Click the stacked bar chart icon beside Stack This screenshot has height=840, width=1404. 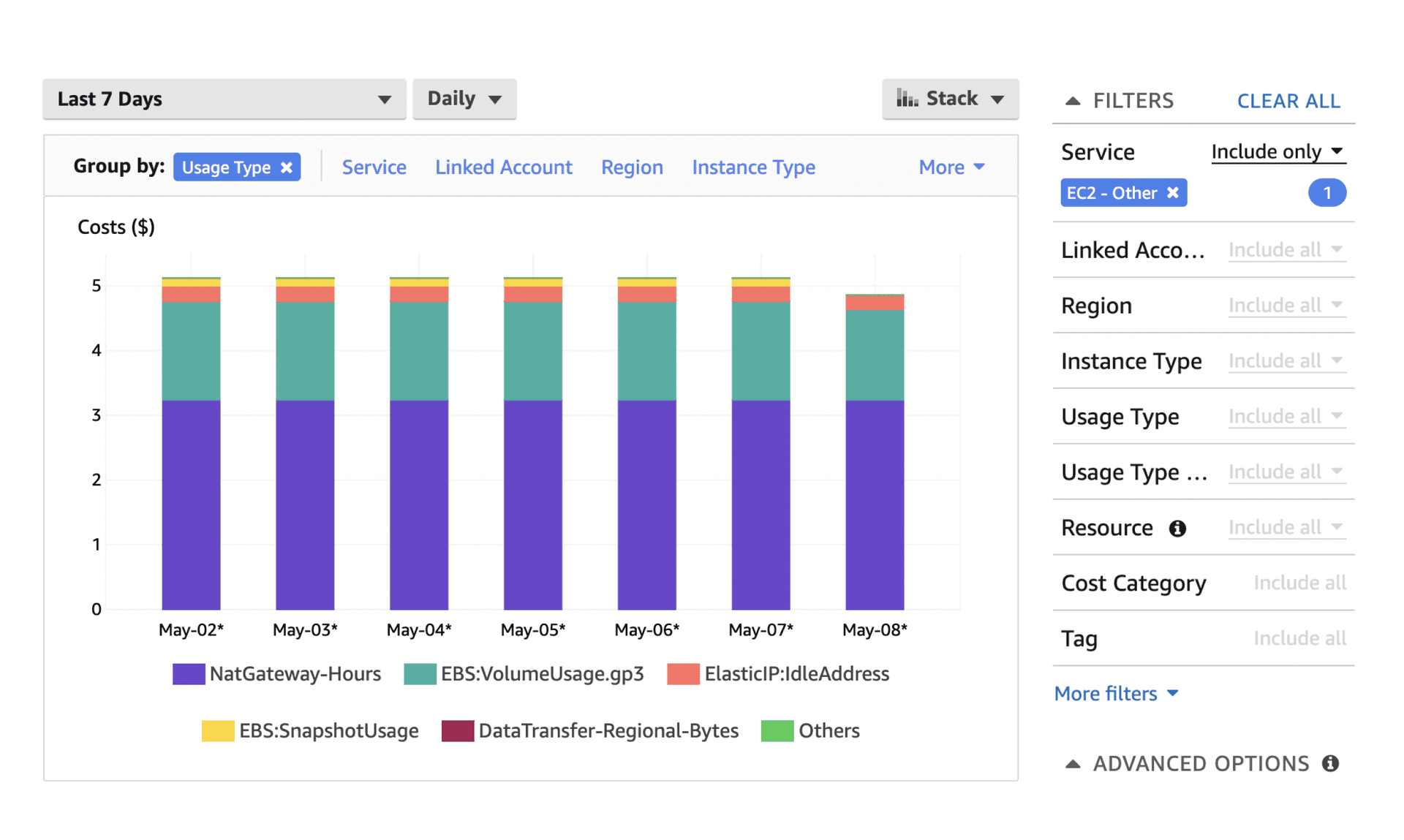tap(907, 97)
